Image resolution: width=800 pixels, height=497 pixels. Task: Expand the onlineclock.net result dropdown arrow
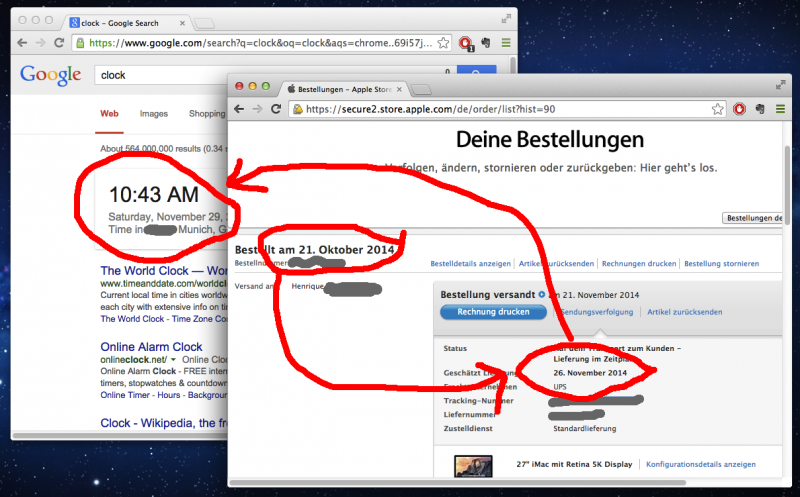pos(173,360)
